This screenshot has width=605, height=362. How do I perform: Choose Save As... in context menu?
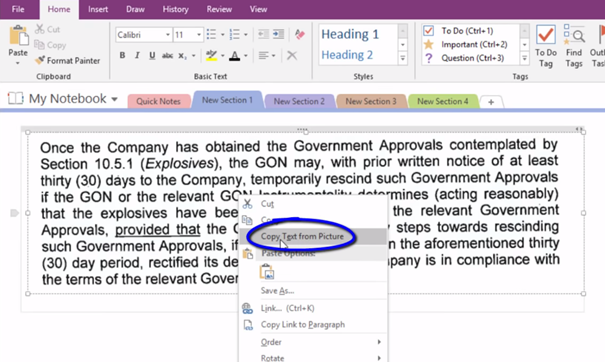[313, 291]
